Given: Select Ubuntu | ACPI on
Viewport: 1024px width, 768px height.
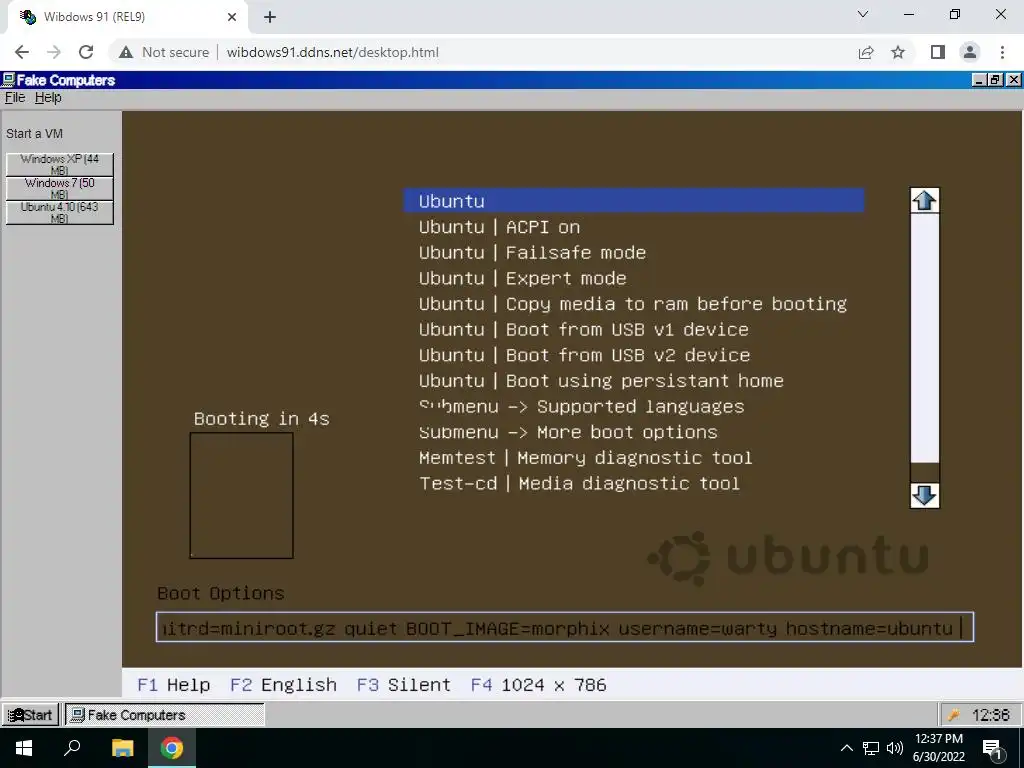Looking at the screenshot, I should coord(500,227).
